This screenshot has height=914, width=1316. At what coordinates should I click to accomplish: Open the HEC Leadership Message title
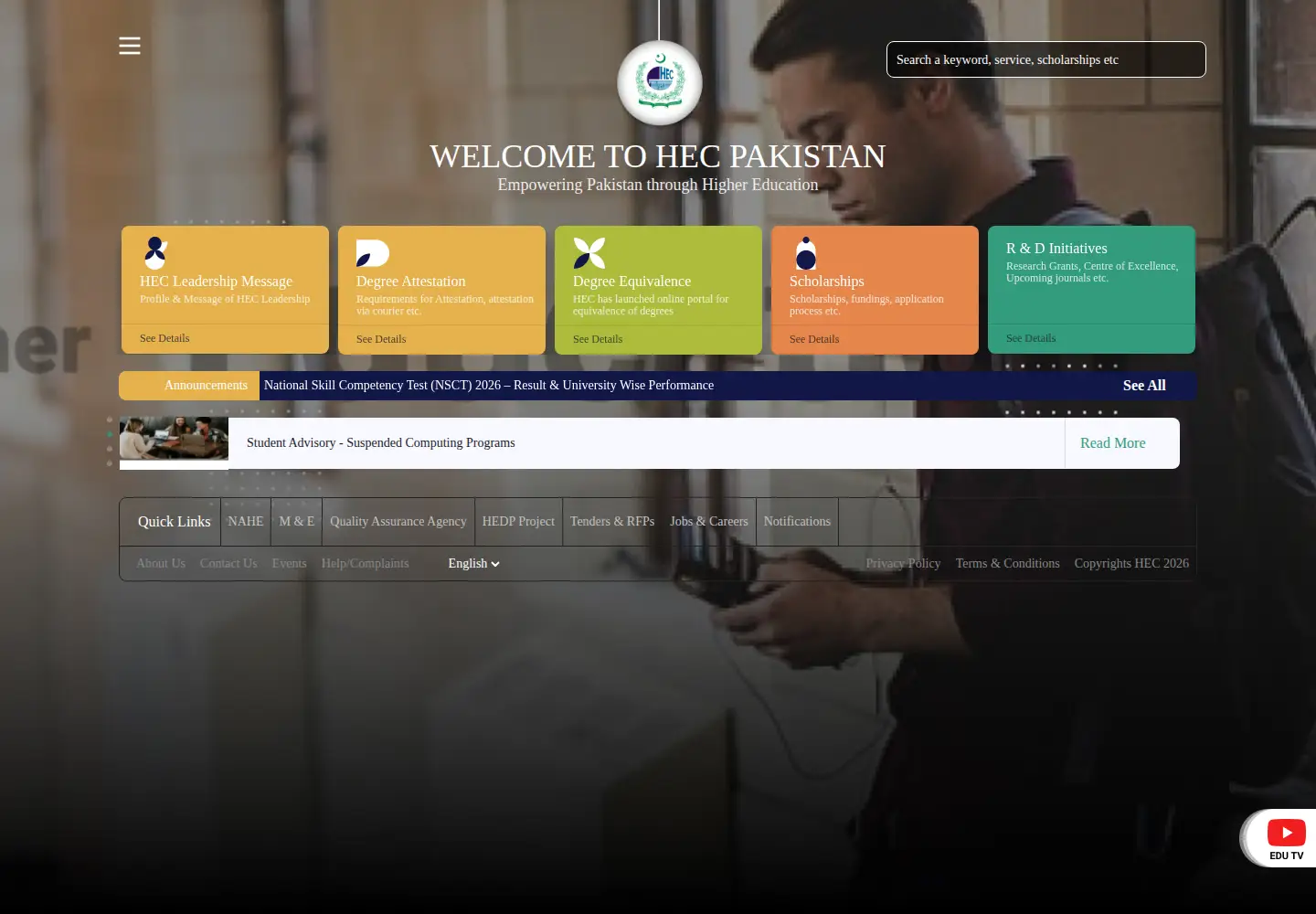(x=216, y=282)
